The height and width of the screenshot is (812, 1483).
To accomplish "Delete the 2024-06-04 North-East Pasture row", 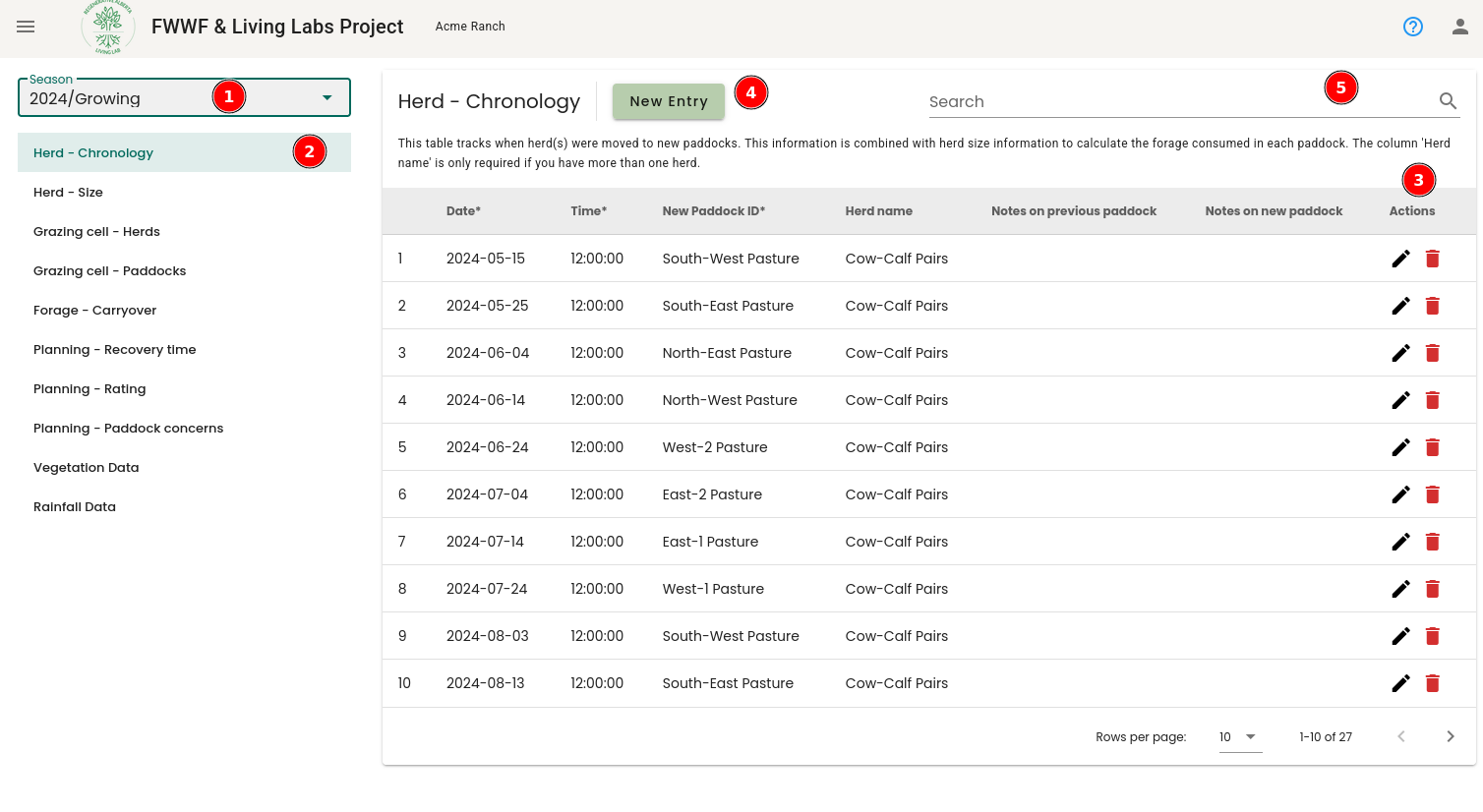I will click(1433, 353).
